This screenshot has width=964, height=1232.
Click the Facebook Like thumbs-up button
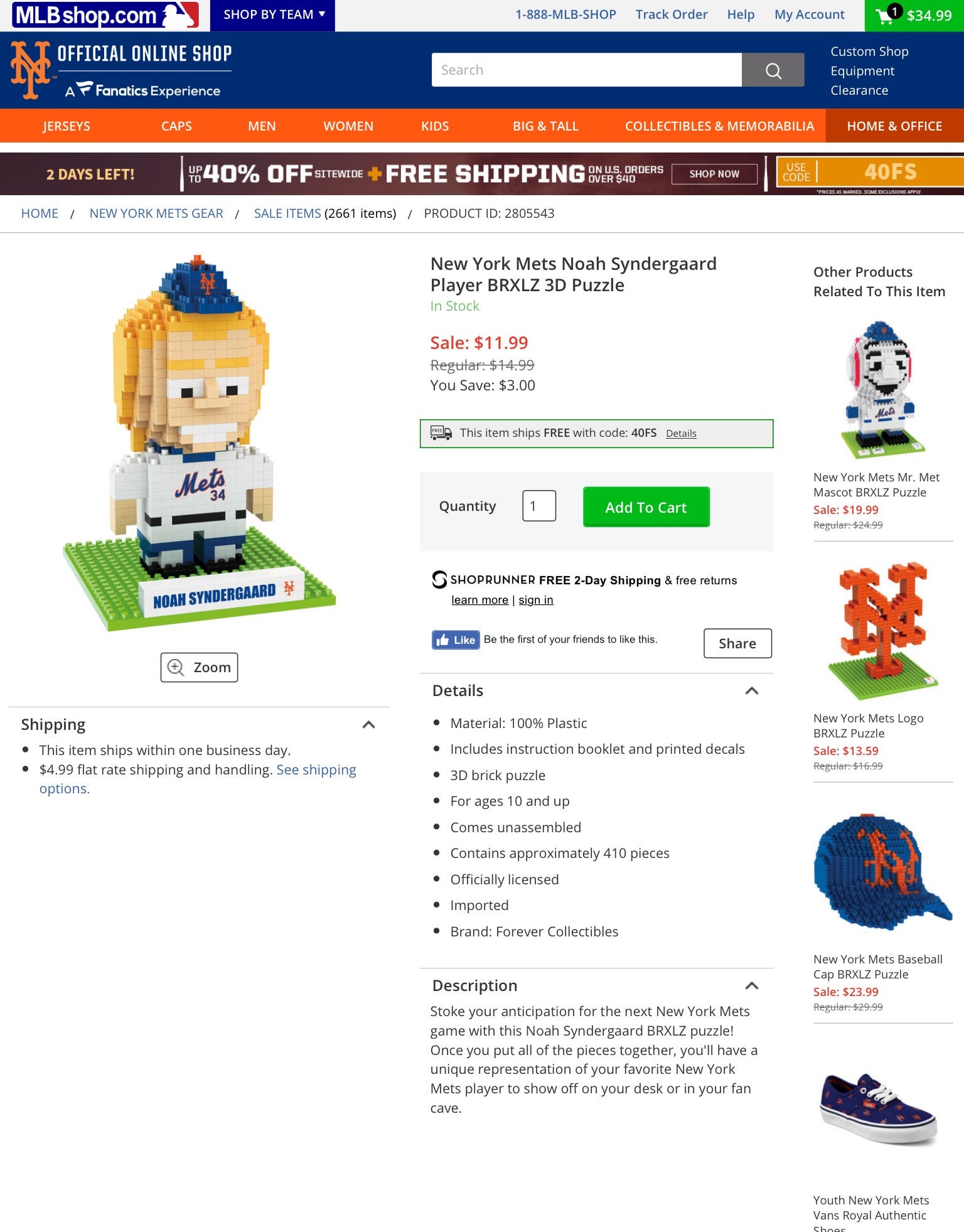(456, 640)
